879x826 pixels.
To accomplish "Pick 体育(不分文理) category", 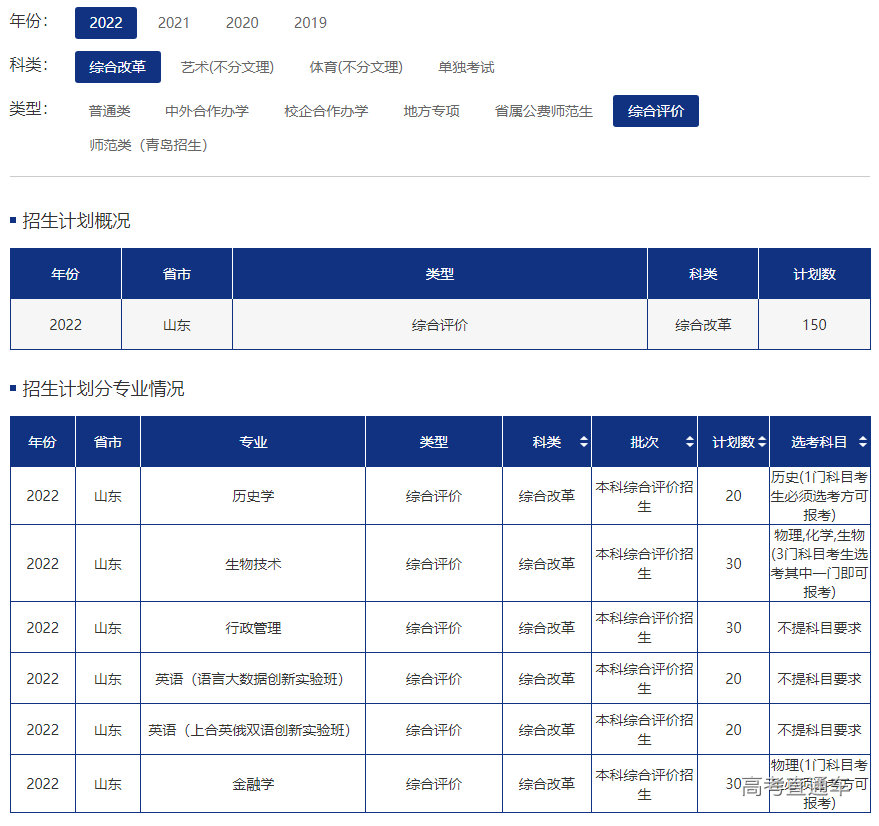I will pos(355,67).
